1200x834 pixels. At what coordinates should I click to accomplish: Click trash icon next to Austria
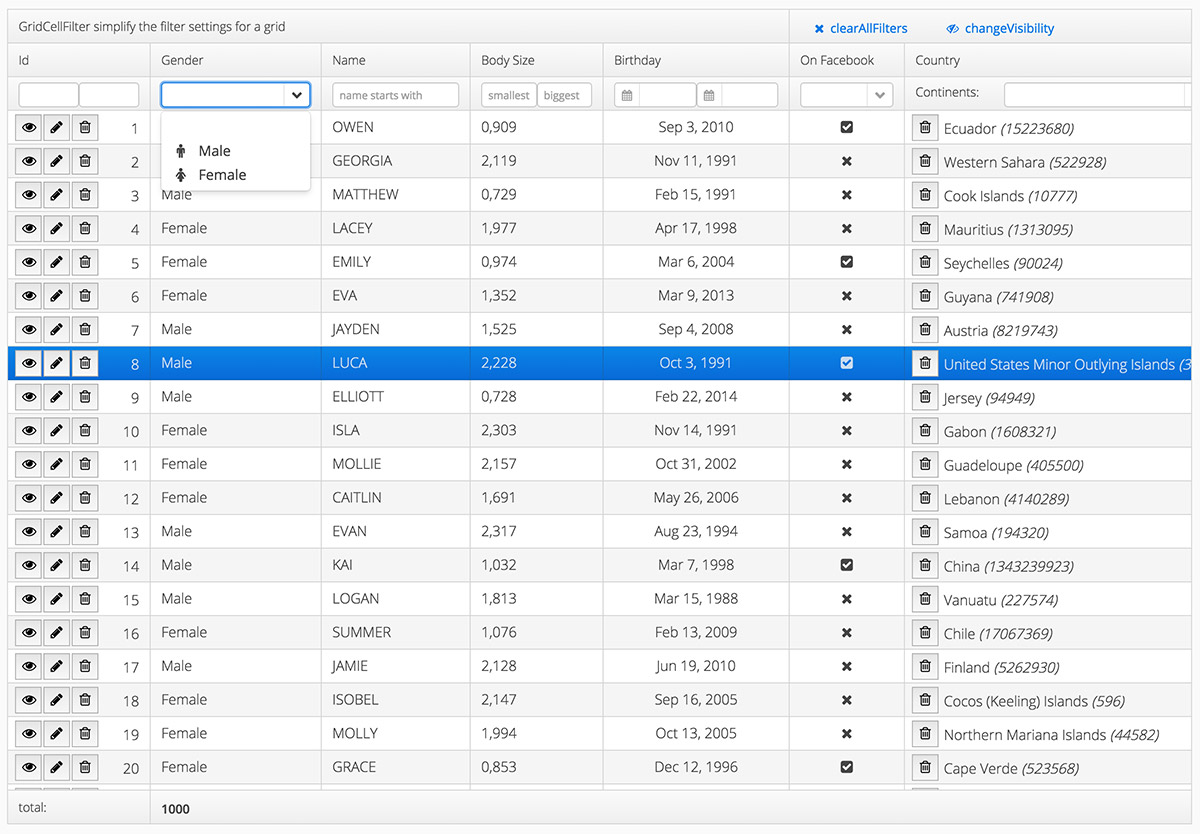coord(925,330)
